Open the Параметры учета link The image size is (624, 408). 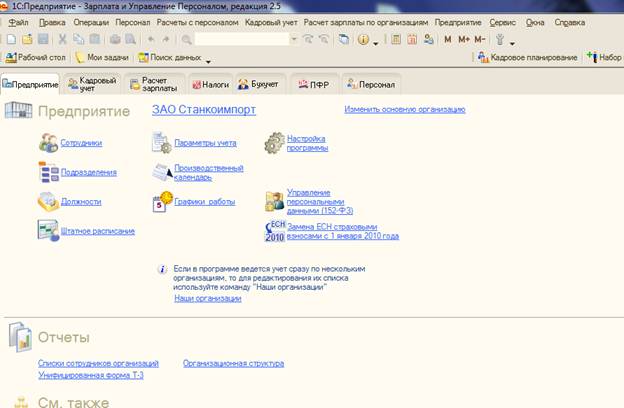(205, 143)
